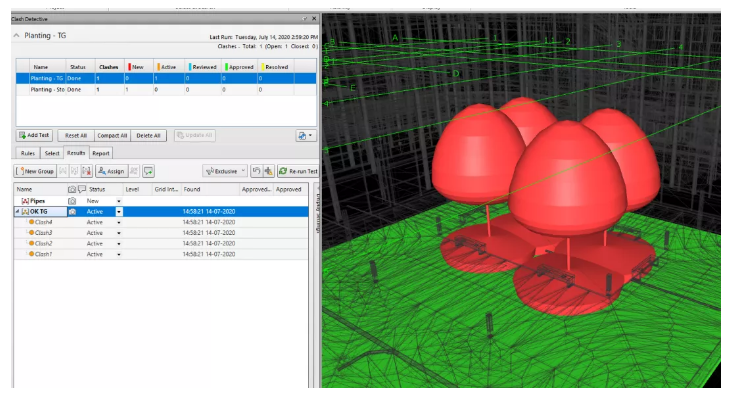Toggle auto-hide pin of Clash Detective
729x395 pixels.
(x=305, y=19)
